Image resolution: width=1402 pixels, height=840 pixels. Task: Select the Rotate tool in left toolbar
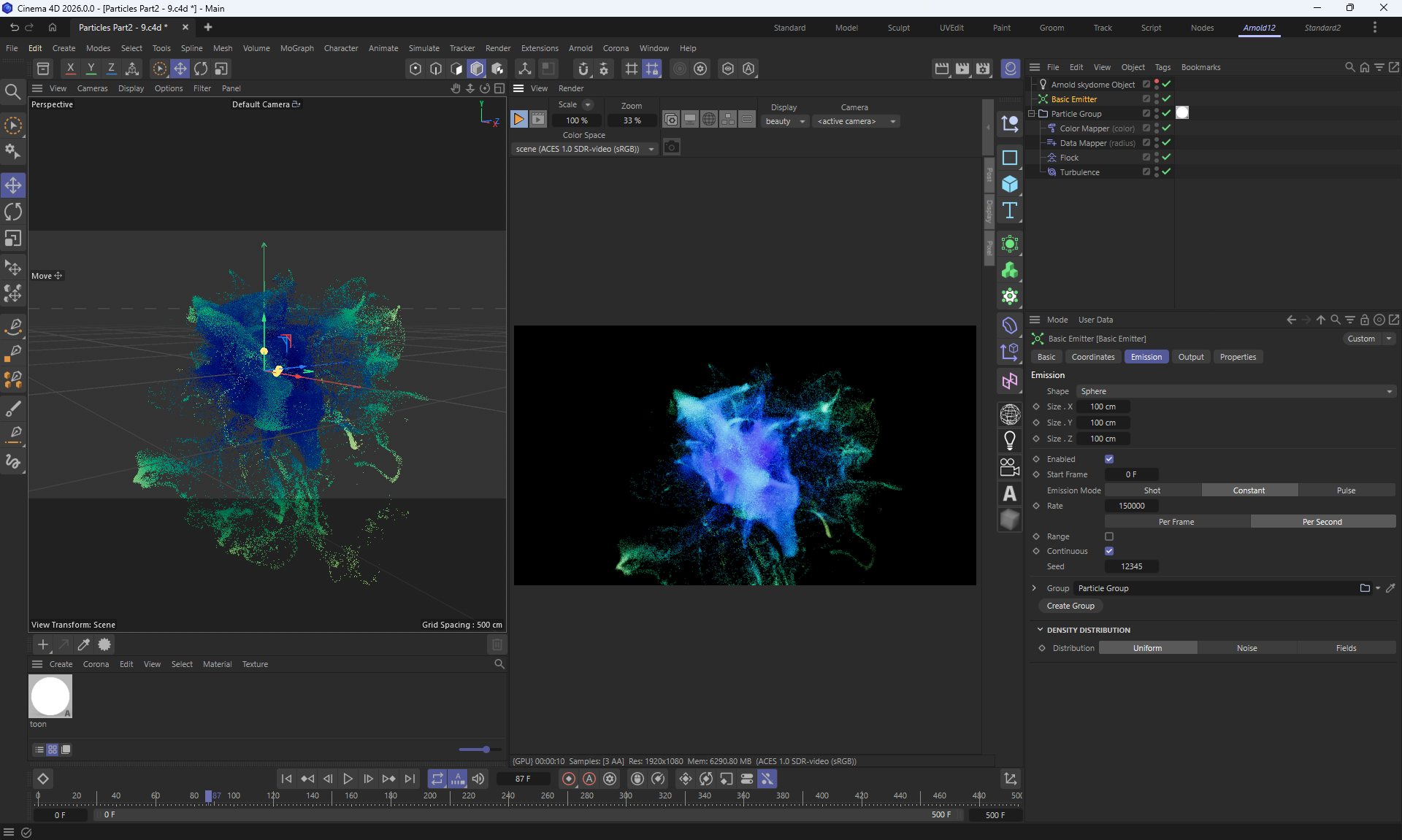tap(13, 212)
